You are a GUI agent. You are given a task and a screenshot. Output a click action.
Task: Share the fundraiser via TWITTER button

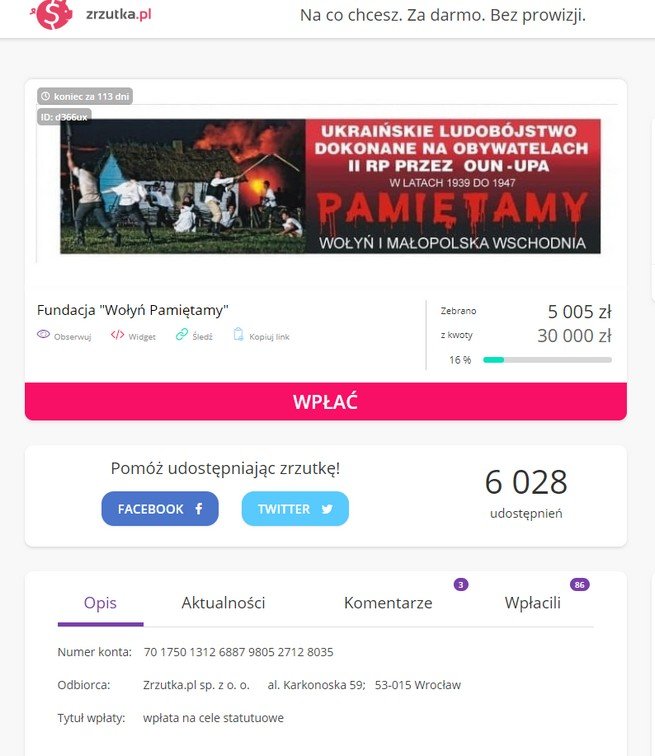coord(295,509)
